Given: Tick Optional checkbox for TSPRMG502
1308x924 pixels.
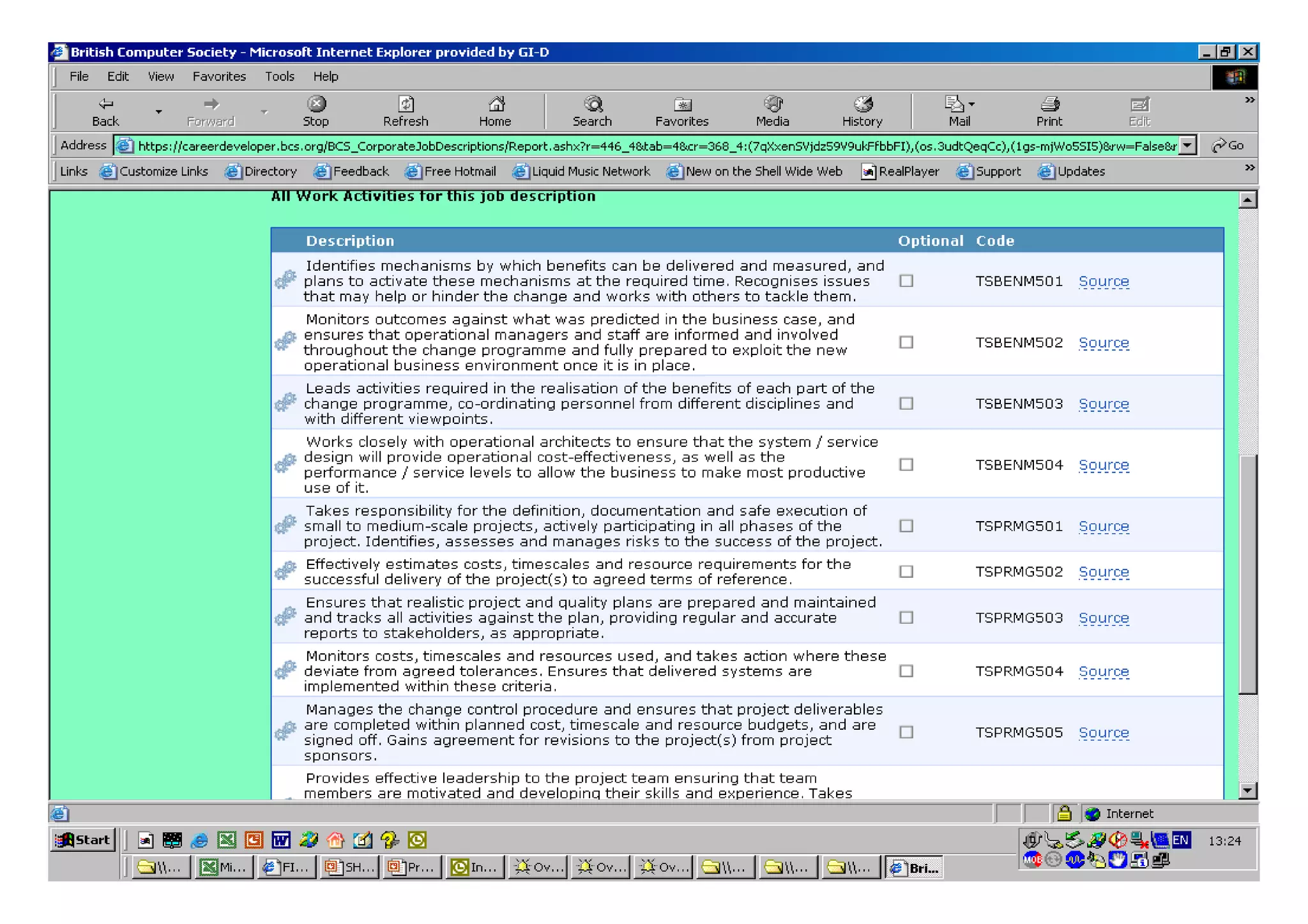Looking at the screenshot, I should tap(906, 572).
